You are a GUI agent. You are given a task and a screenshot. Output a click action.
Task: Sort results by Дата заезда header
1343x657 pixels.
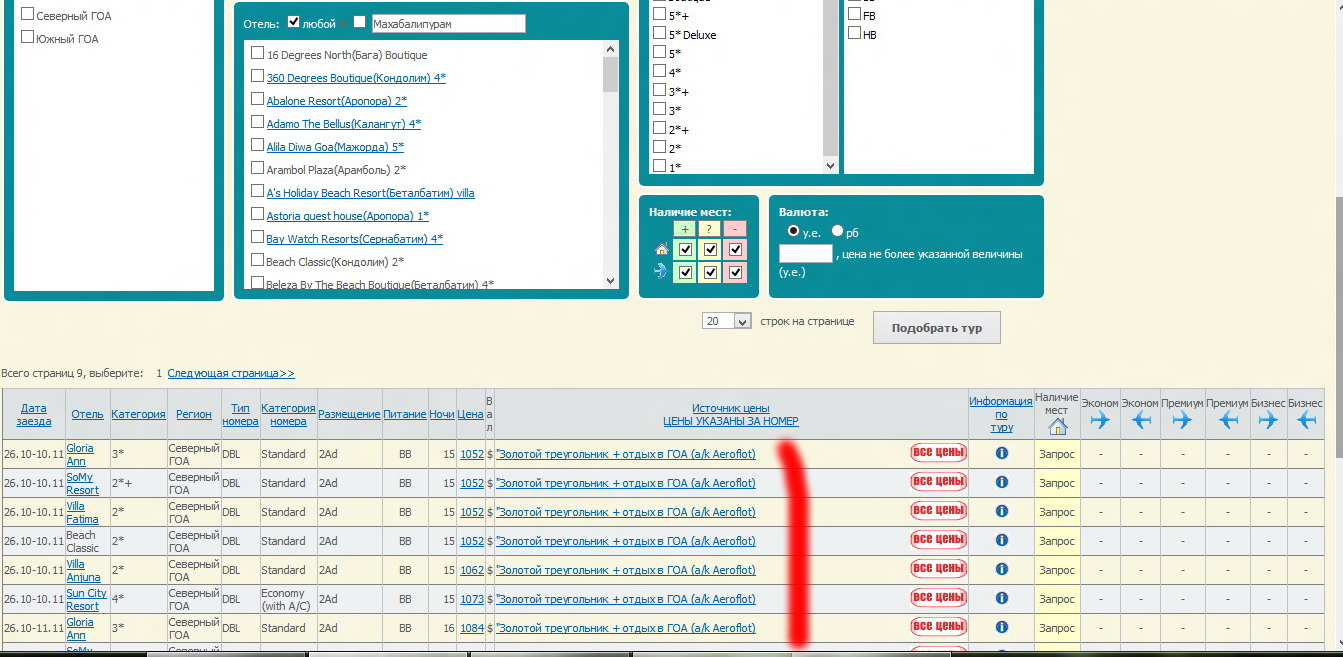(x=33, y=414)
